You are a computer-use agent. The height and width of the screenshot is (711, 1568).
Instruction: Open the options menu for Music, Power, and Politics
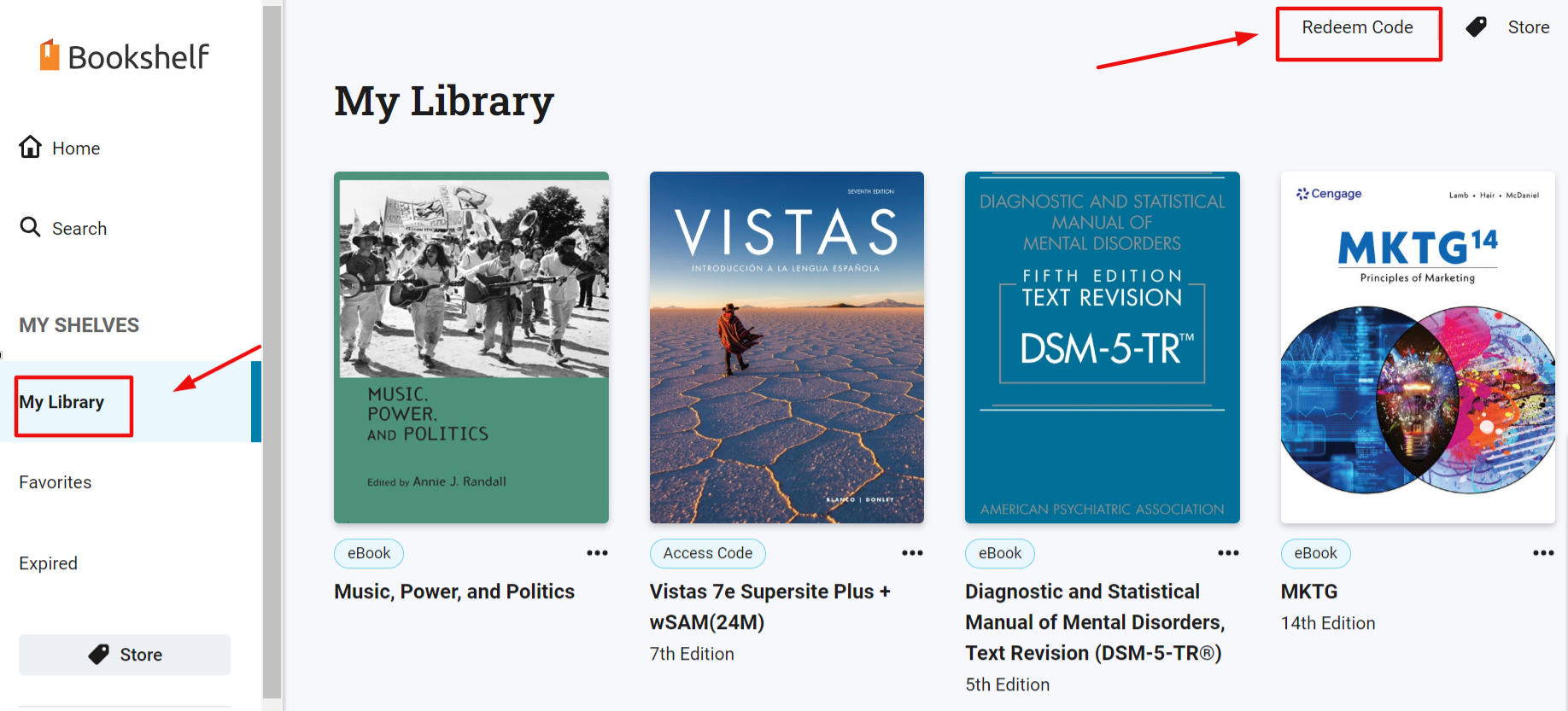[597, 553]
